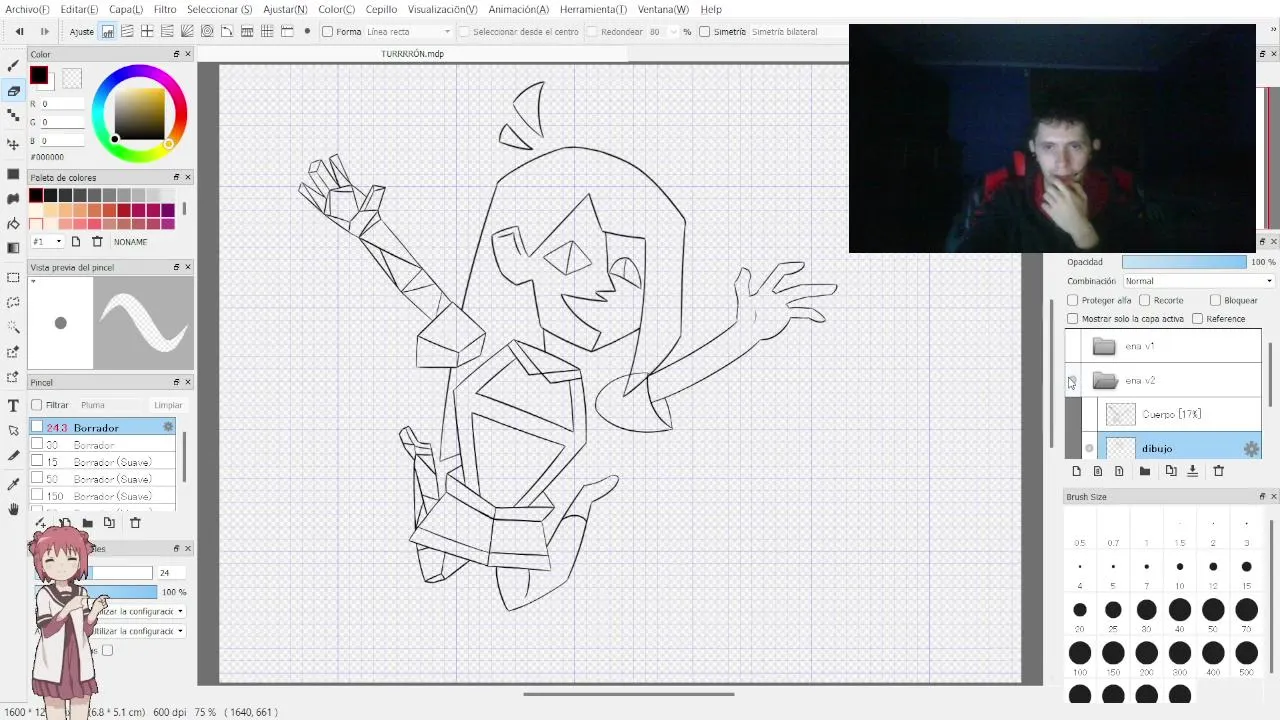1280x720 pixels.
Task: Enable the Simetría checkbox
Action: pos(705,32)
